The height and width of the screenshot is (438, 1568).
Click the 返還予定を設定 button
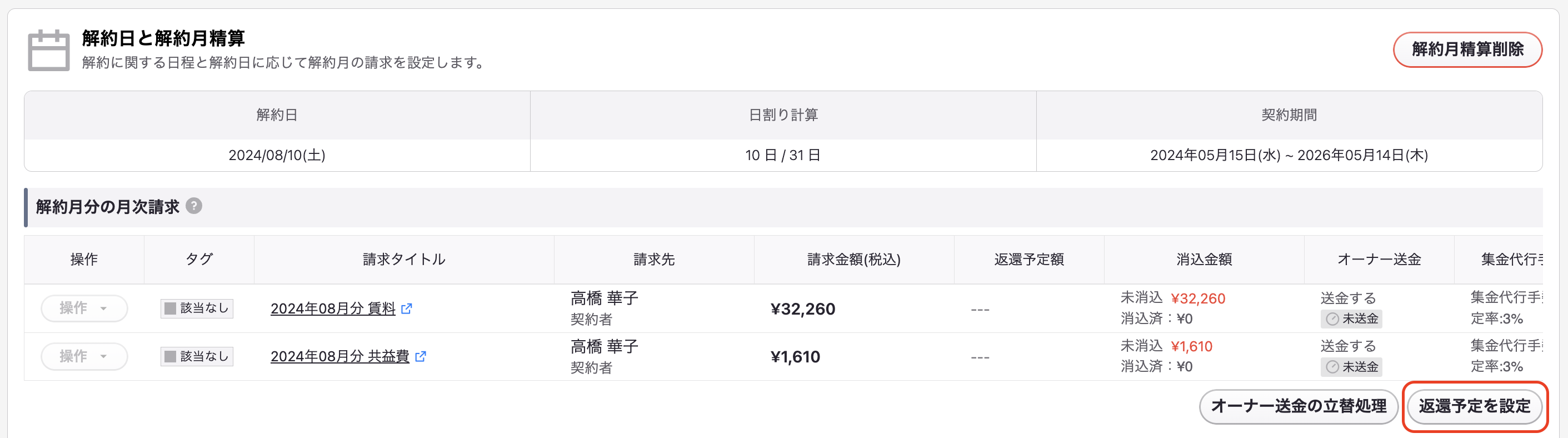(1474, 406)
